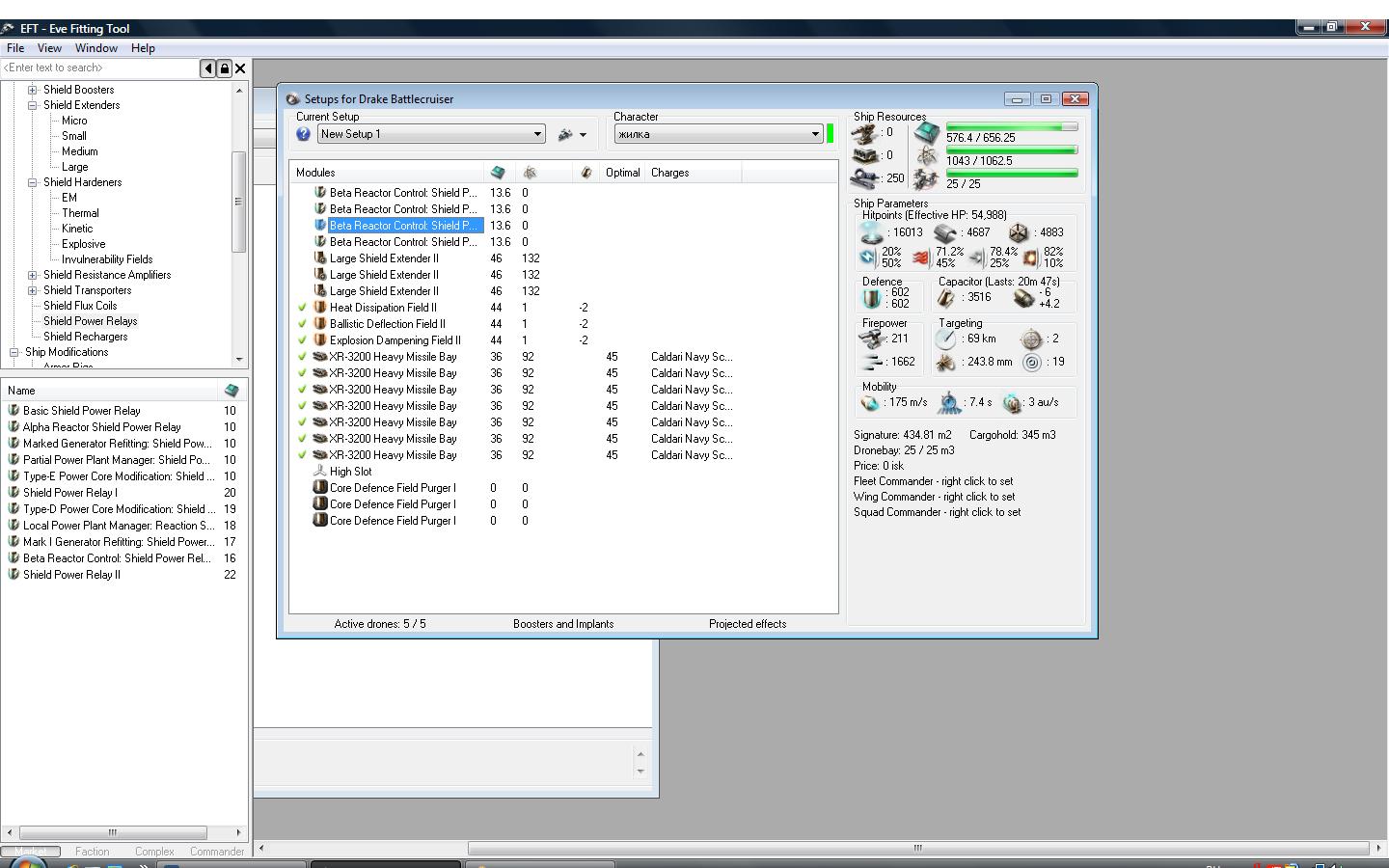Open the Boosters and Implants section
This screenshot has height=868, width=1389.
[x=563, y=624]
